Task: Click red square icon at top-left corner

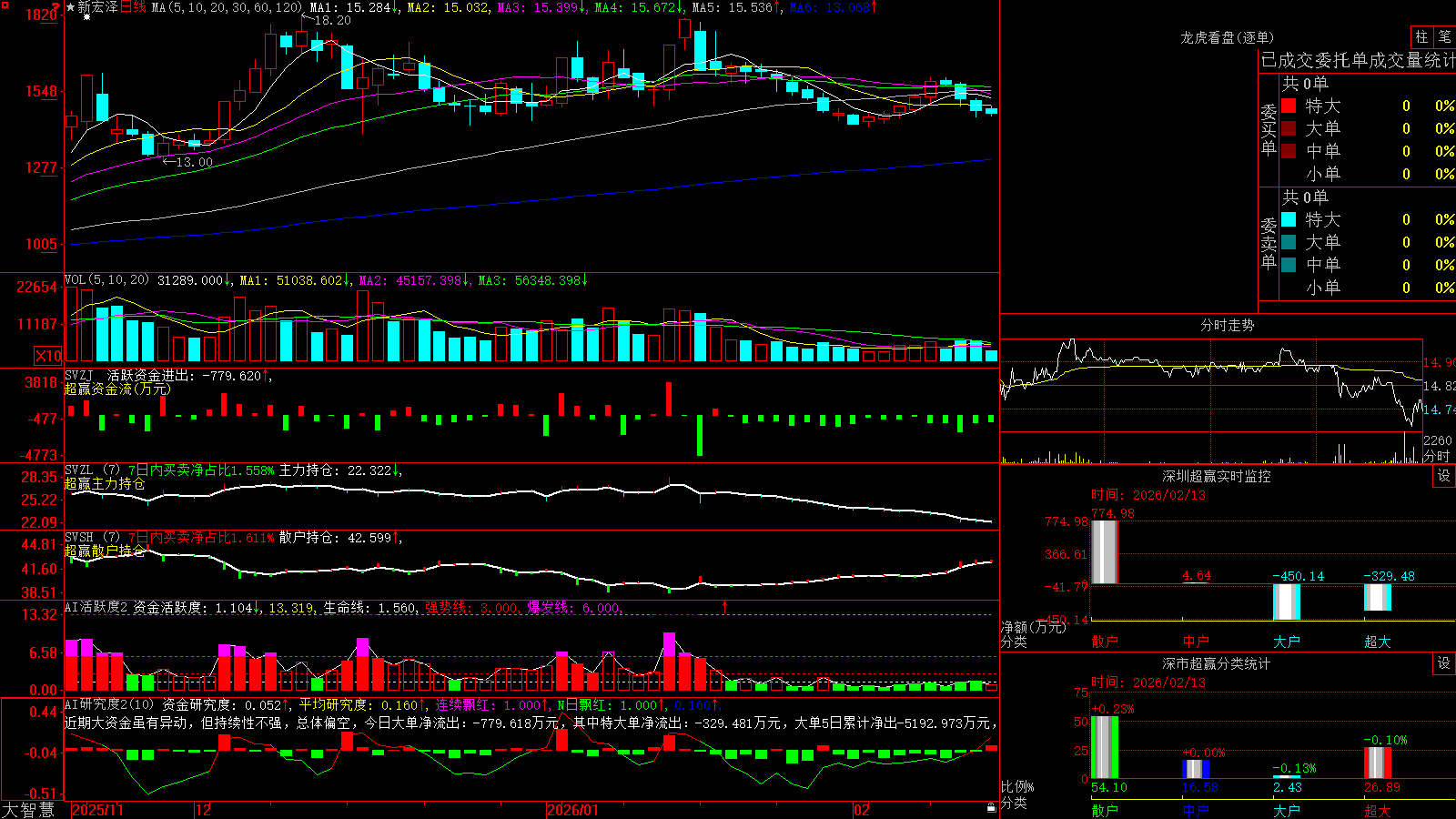Action: [x=5, y=5]
